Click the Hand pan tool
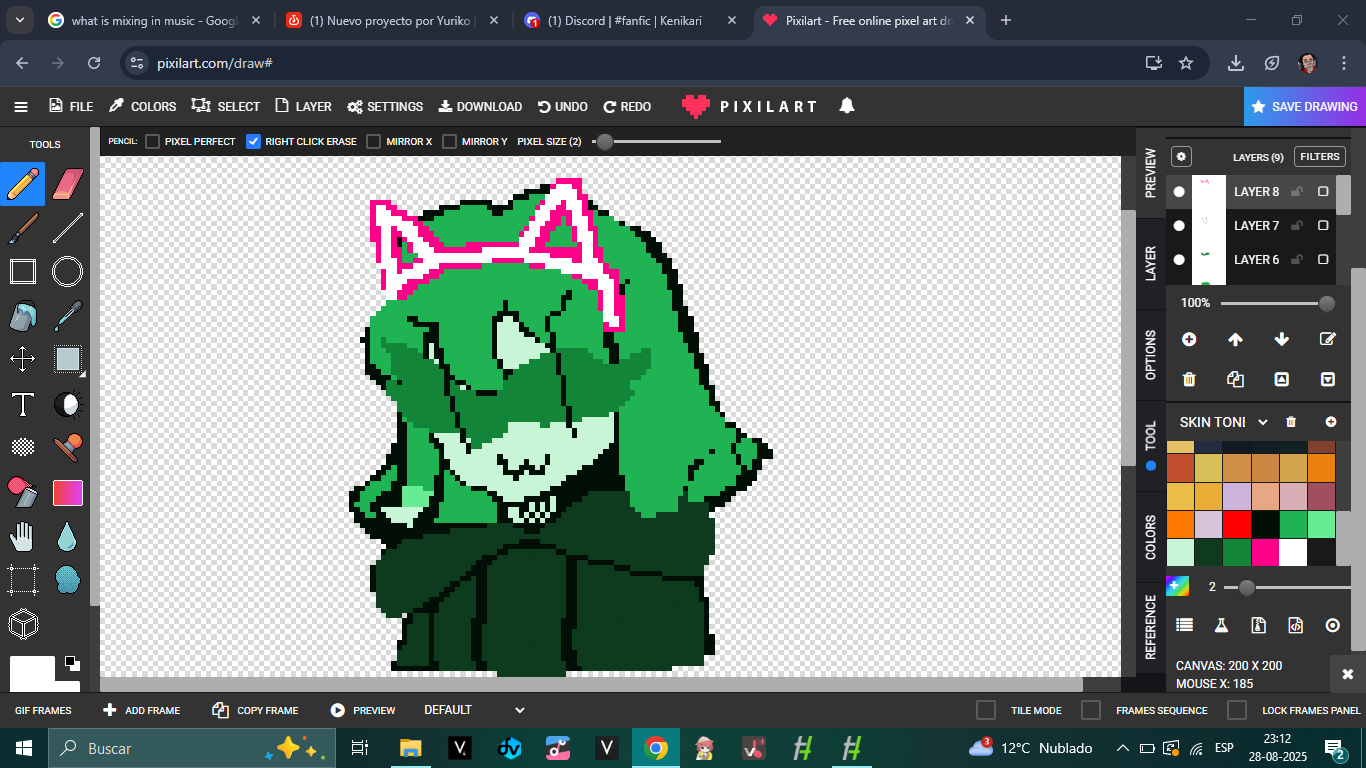The height and width of the screenshot is (768, 1366). point(23,537)
